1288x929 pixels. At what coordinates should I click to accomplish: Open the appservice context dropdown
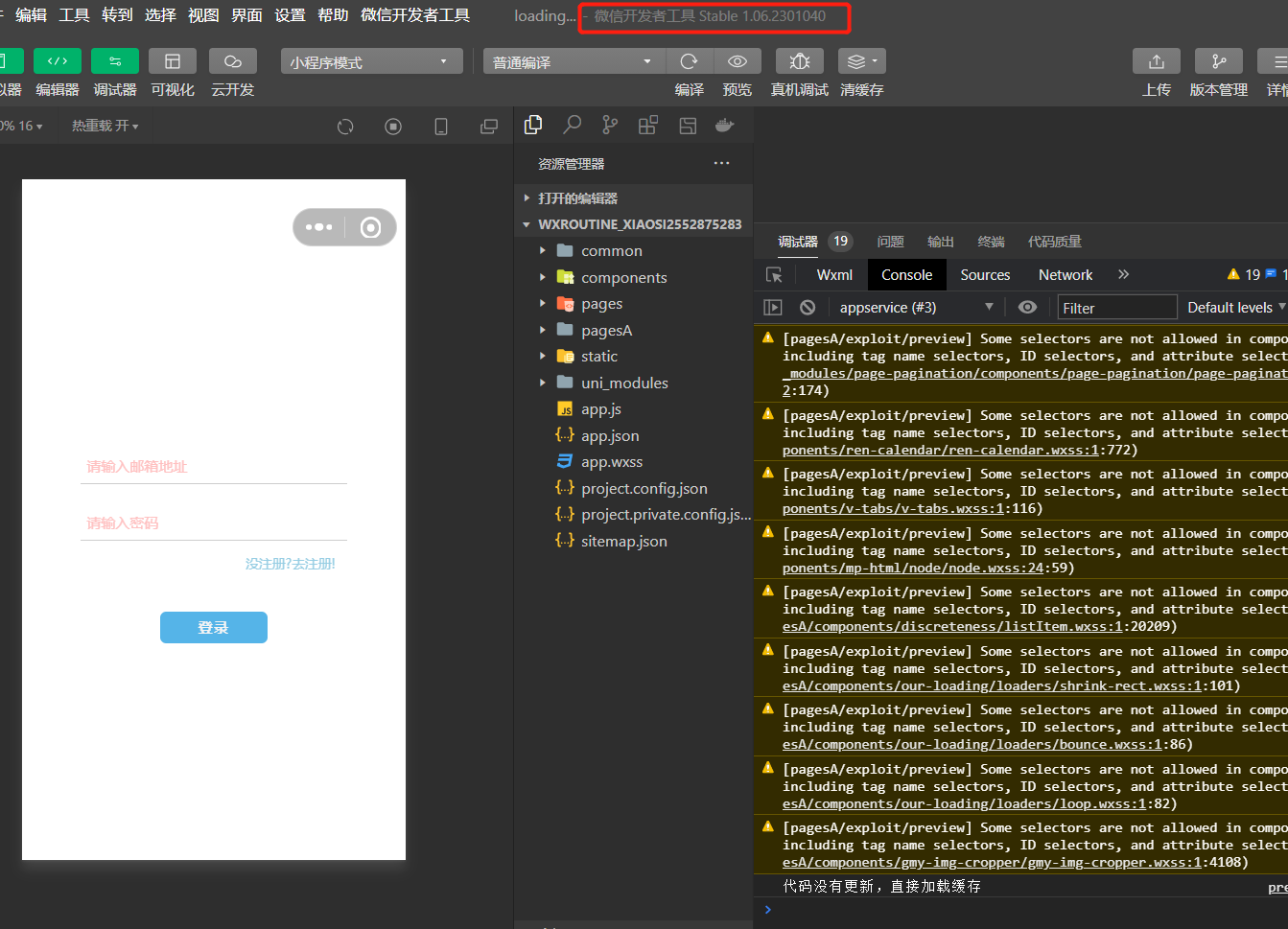(917, 308)
